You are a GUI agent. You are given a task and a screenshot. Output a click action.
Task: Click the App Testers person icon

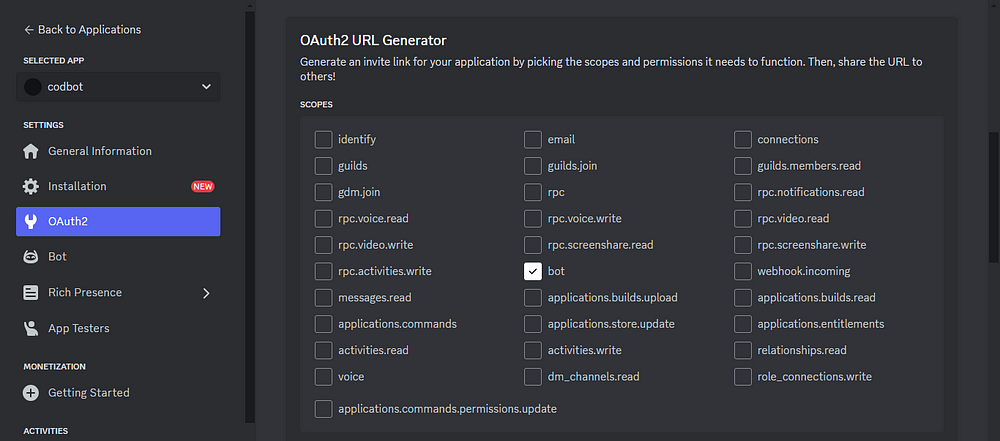coord(31,328)
